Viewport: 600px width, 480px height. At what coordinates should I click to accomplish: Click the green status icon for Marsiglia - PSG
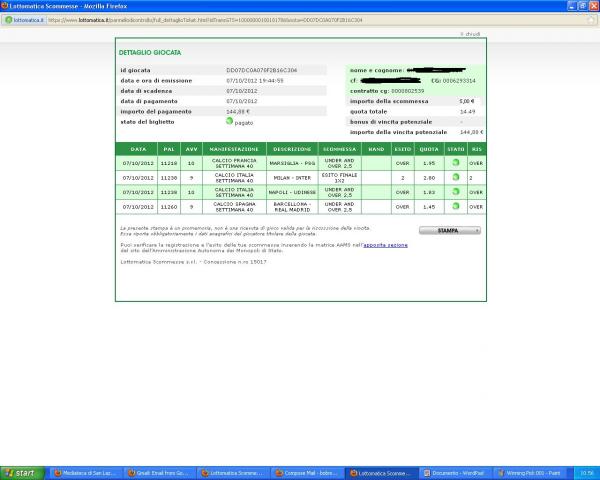pos(456,163)
